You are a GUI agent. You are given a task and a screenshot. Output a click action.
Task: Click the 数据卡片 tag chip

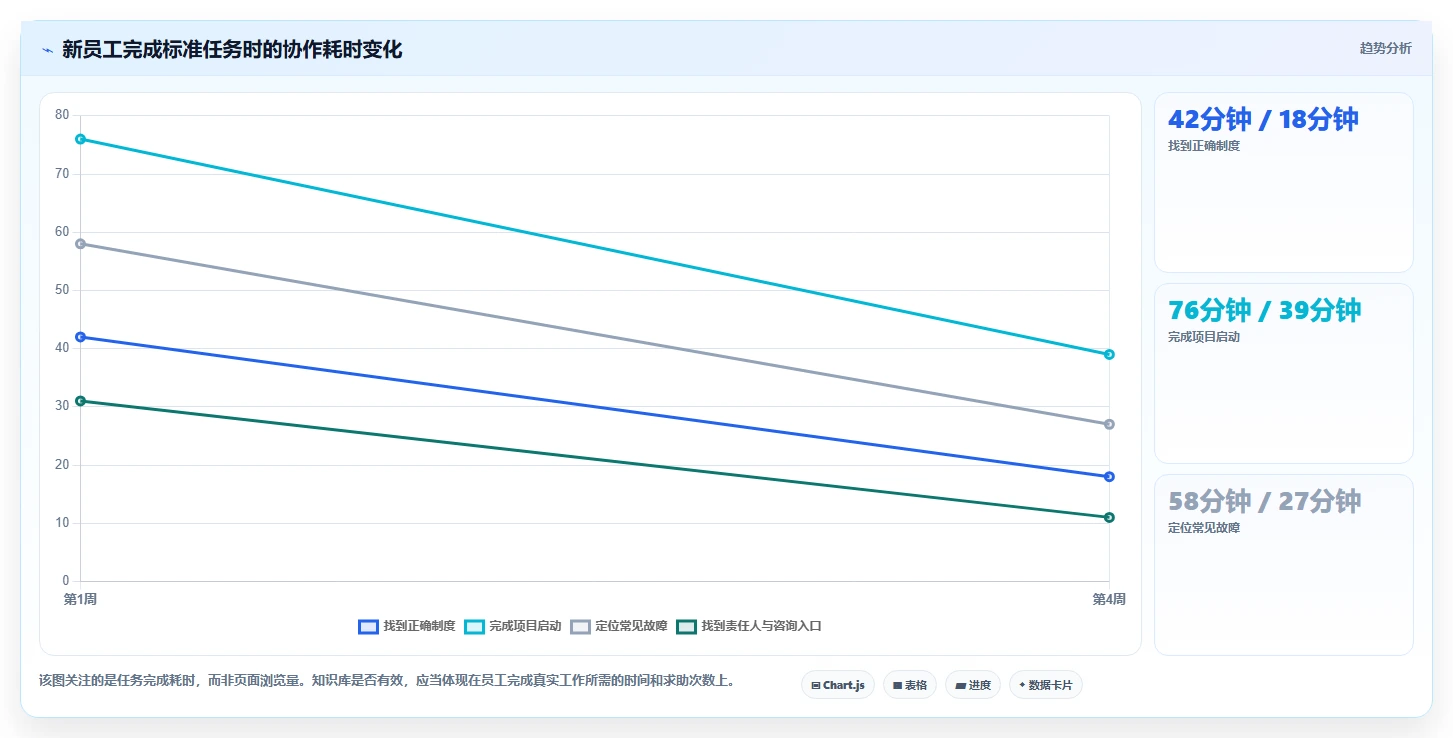coord(1045,685)
